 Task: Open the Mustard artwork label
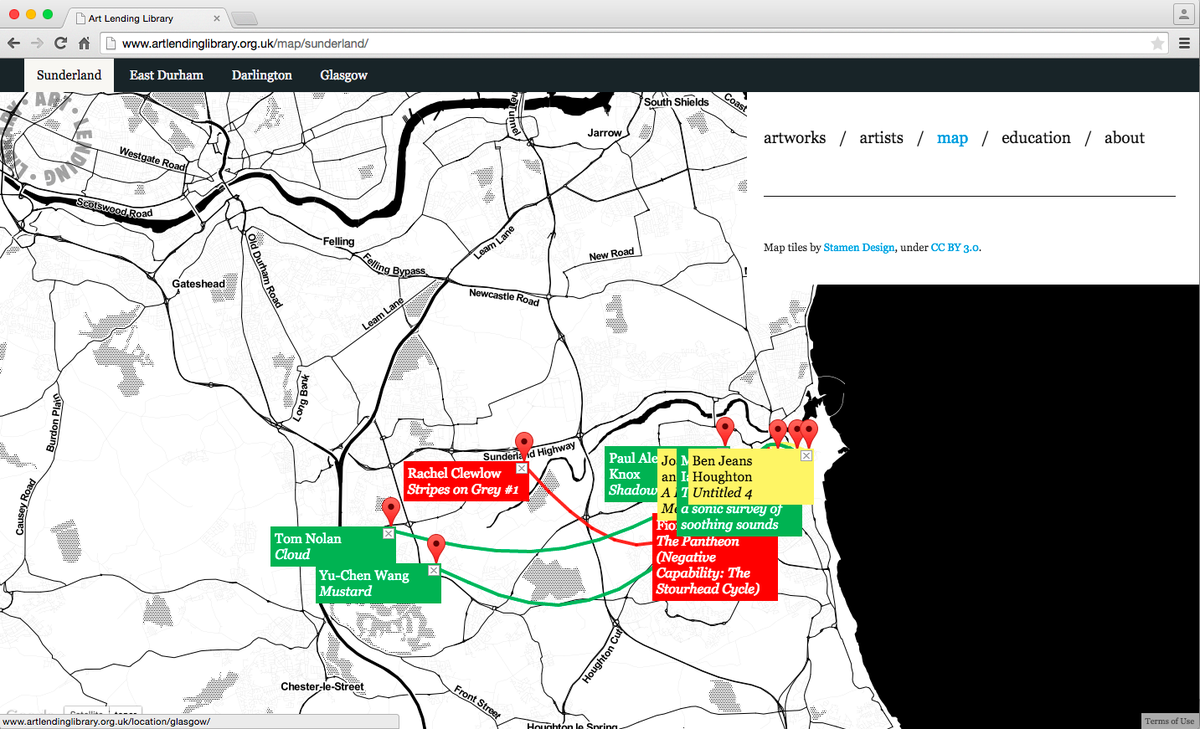(346, 591)
